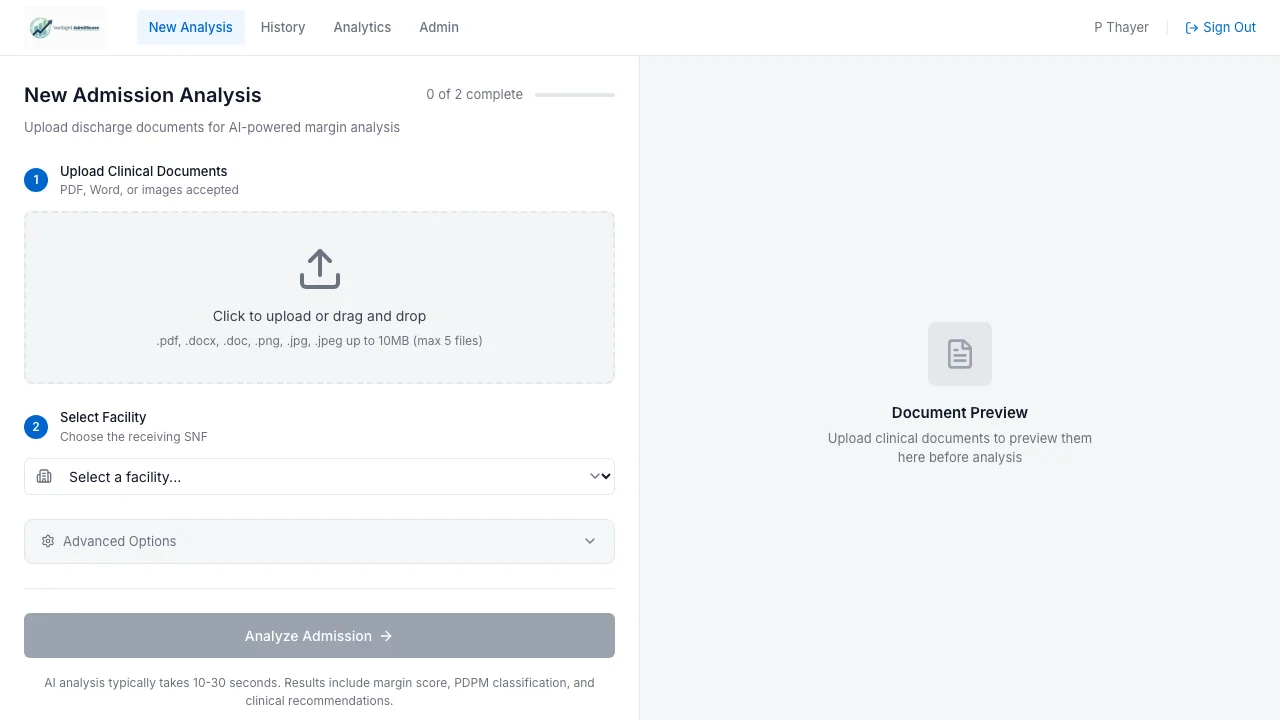
Task: Click the building icon in the facility selector
Action: (44, 476)
